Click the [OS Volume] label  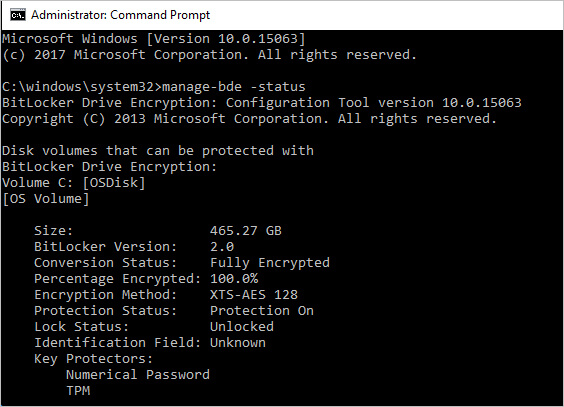click(46, 199)
